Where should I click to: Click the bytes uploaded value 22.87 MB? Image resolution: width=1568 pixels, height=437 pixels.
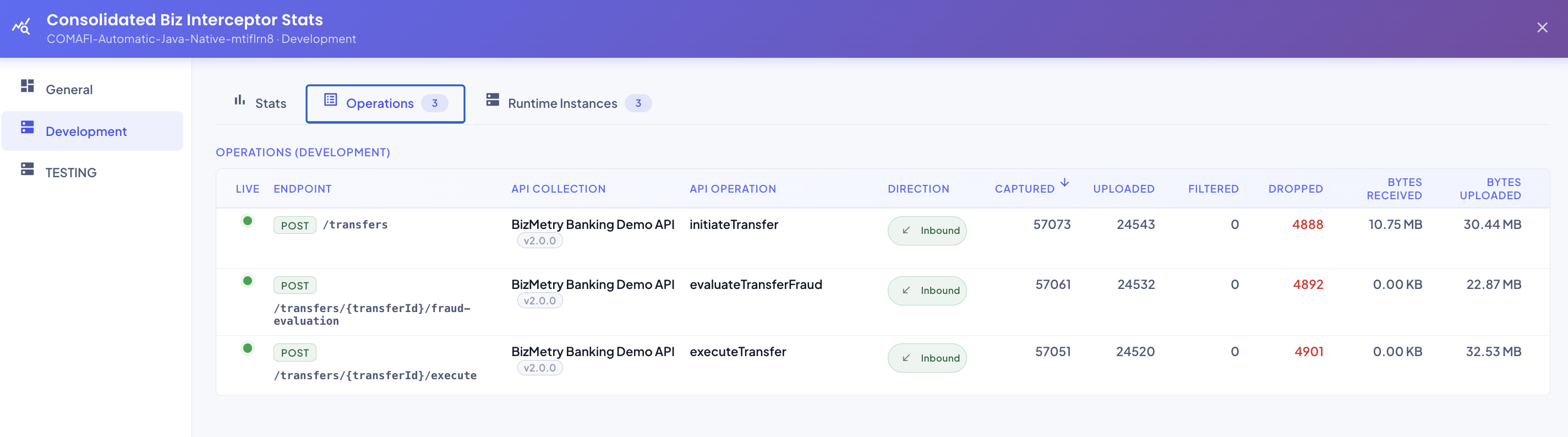point(1493,285)
